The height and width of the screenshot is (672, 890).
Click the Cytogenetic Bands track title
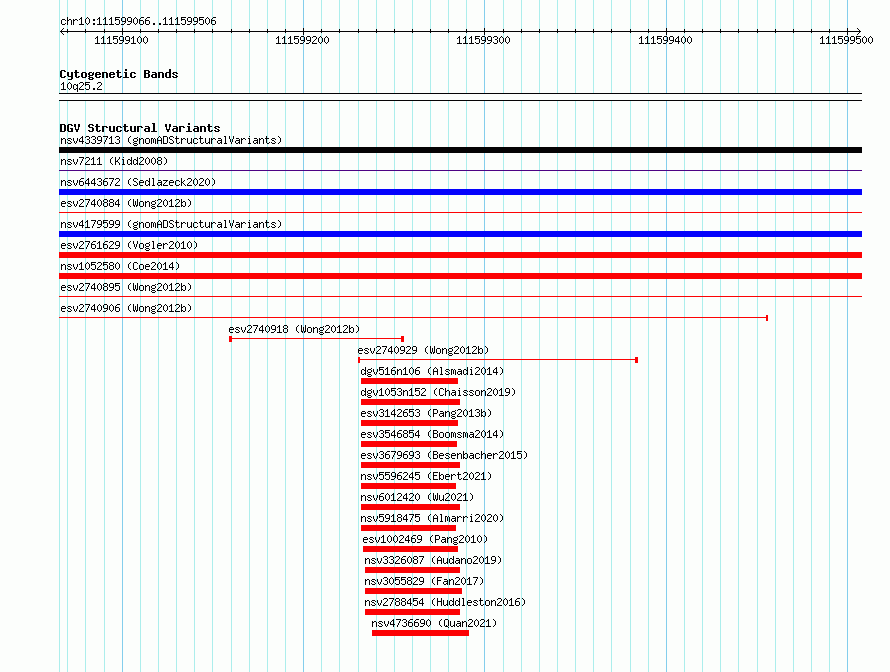[119, 74]
